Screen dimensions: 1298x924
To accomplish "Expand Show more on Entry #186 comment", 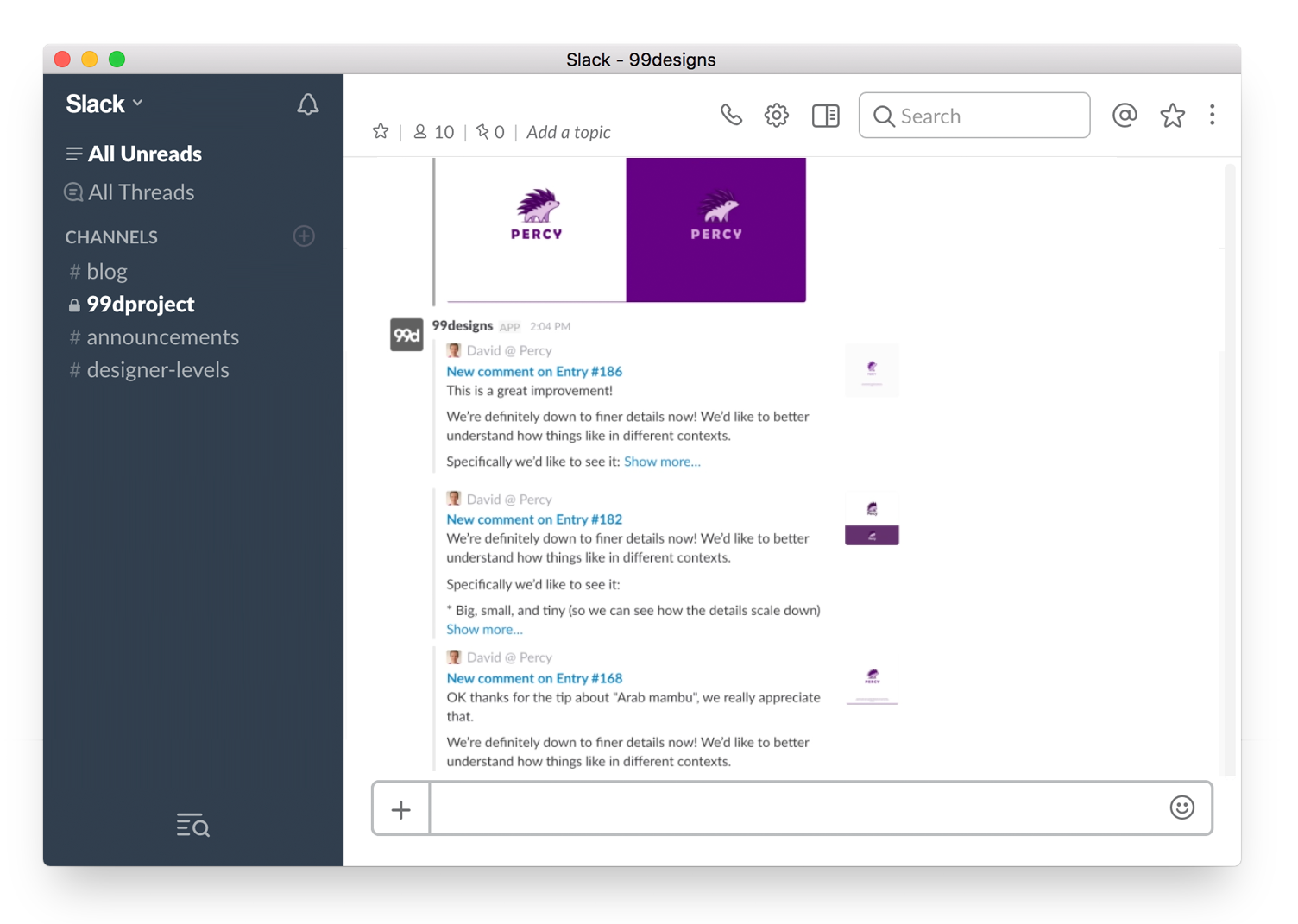I will pos(662,462).
